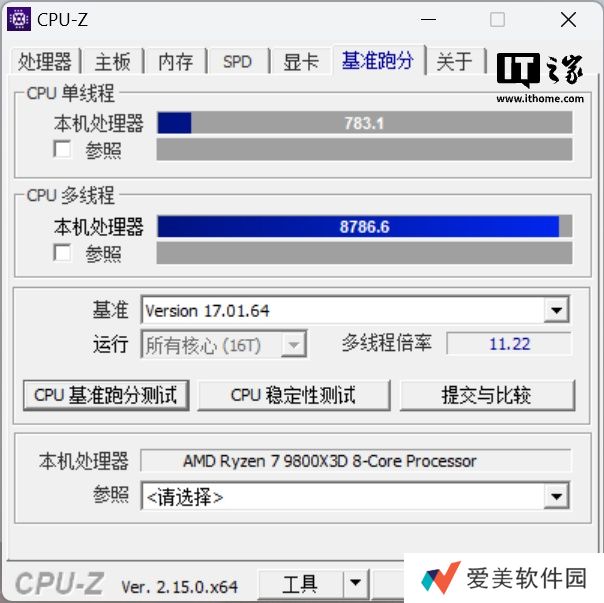Click the IT Home logo watermark

540,77
